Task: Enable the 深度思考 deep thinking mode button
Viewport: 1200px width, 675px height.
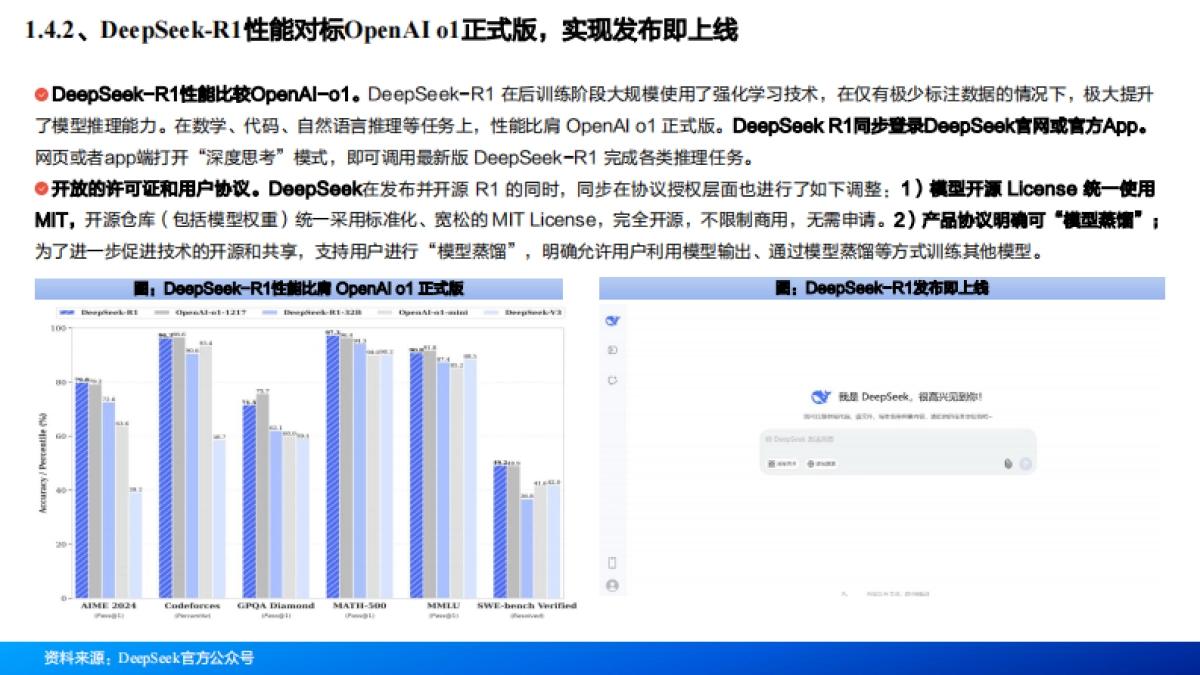Action: click(783, 463)
